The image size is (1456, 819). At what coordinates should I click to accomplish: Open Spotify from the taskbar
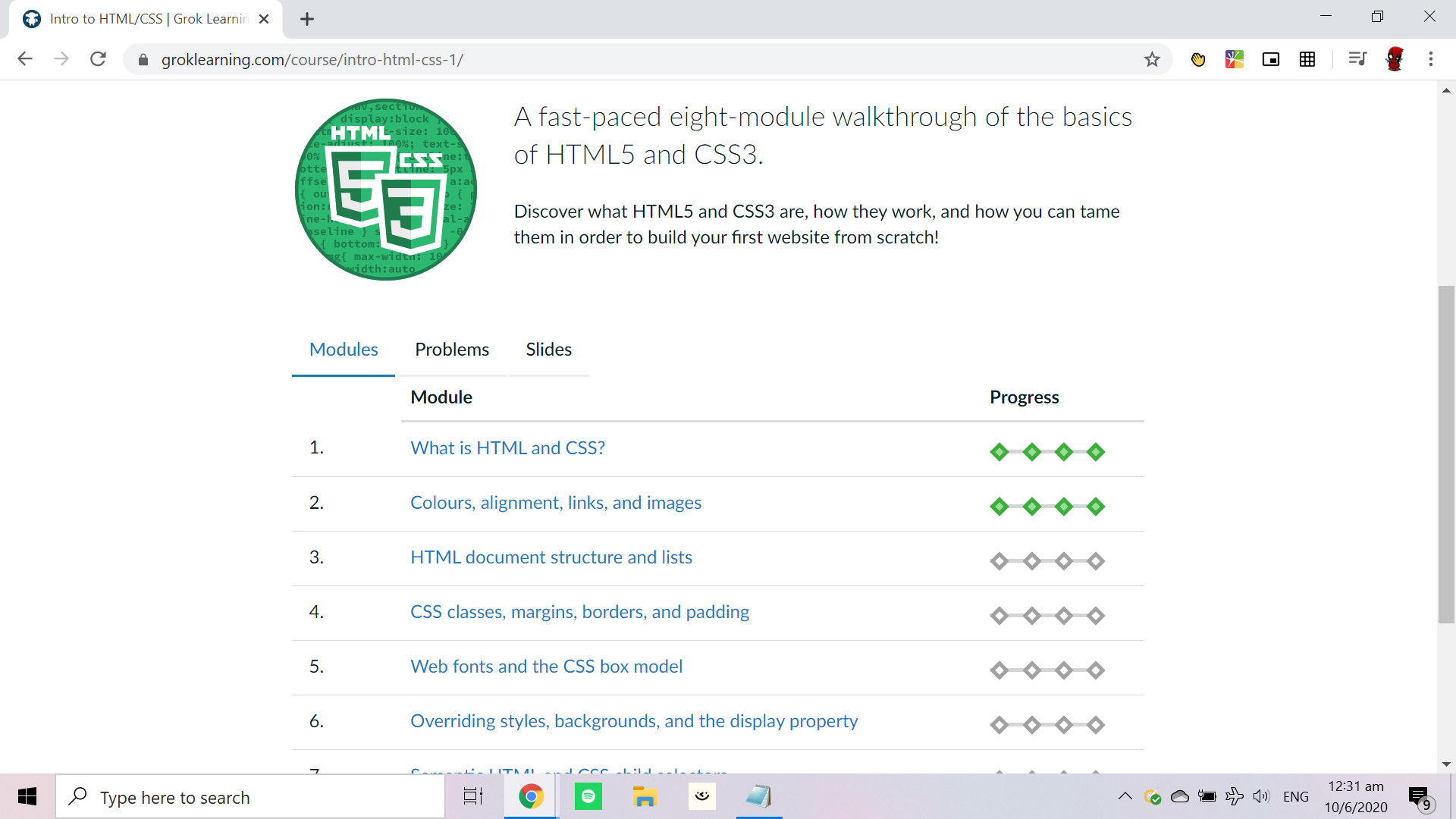pos(588,796)
